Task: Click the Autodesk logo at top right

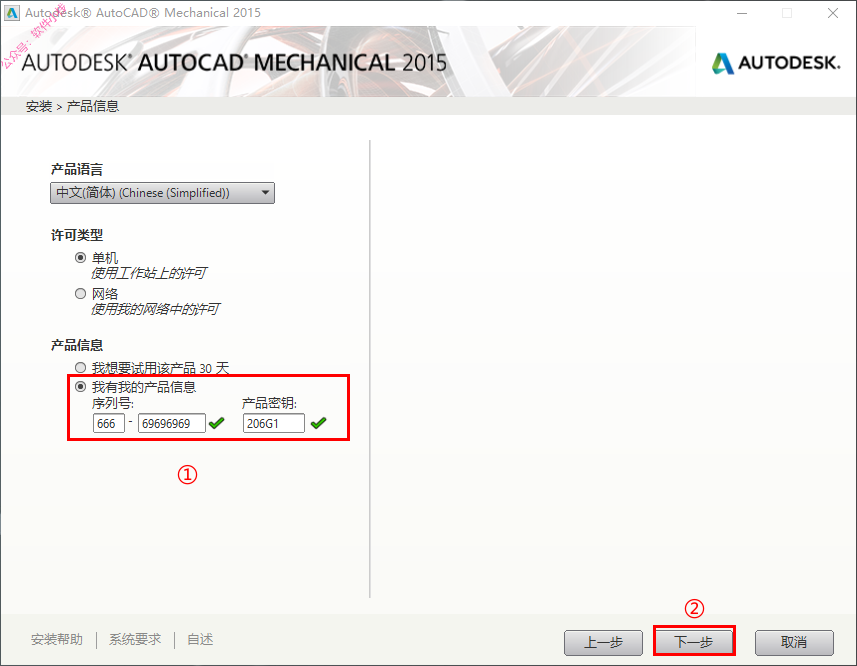Action: (x=776, y=63)
